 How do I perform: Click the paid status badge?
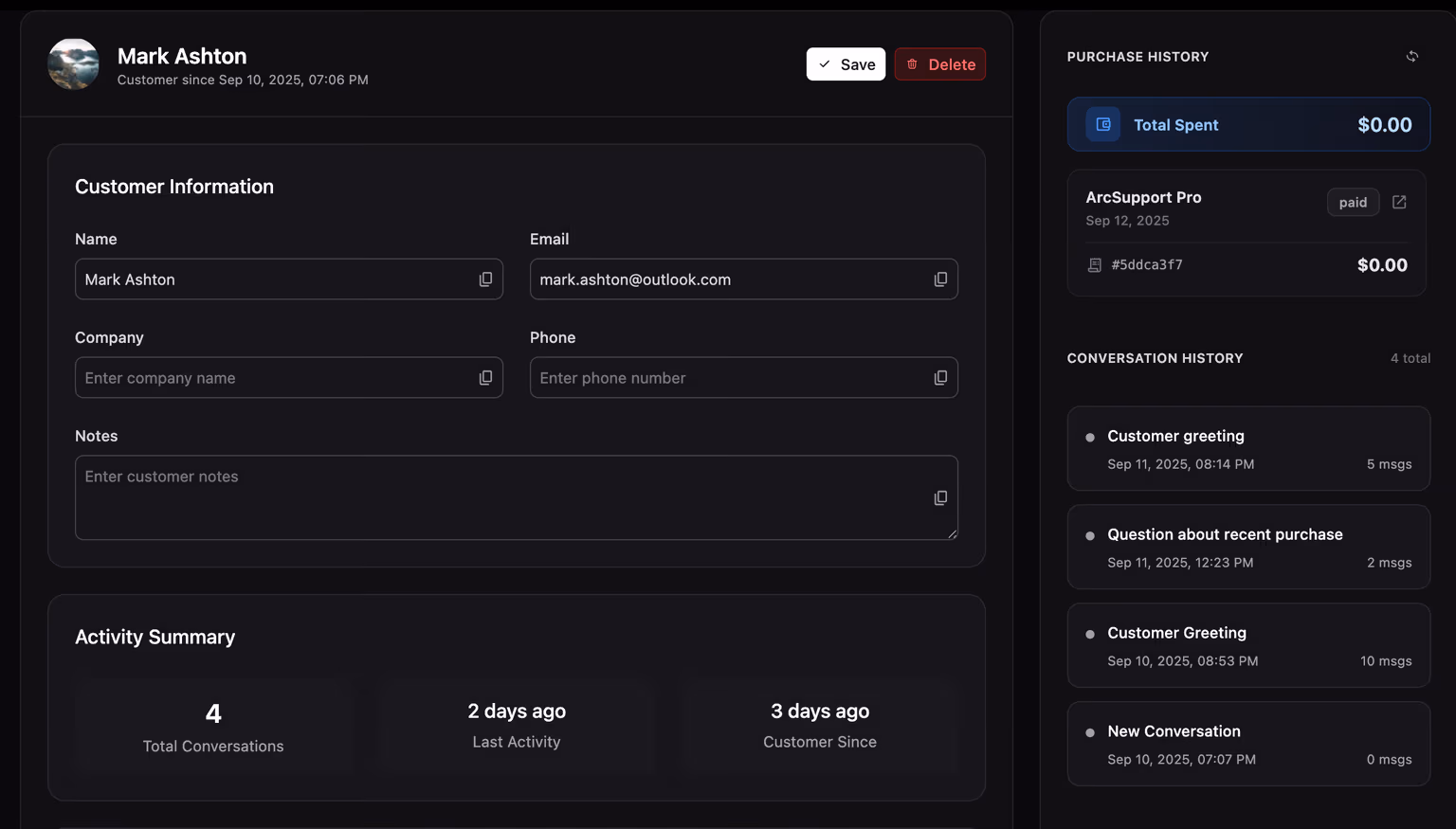[1353, 202]
